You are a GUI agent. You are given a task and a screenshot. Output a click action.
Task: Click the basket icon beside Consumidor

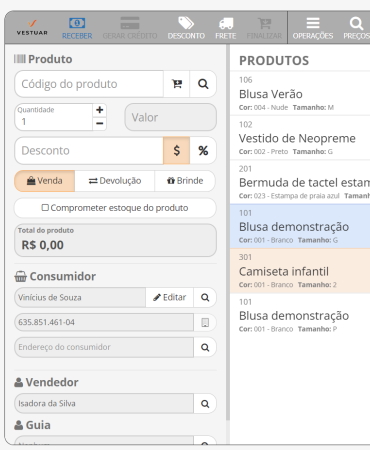click(21, 276)
